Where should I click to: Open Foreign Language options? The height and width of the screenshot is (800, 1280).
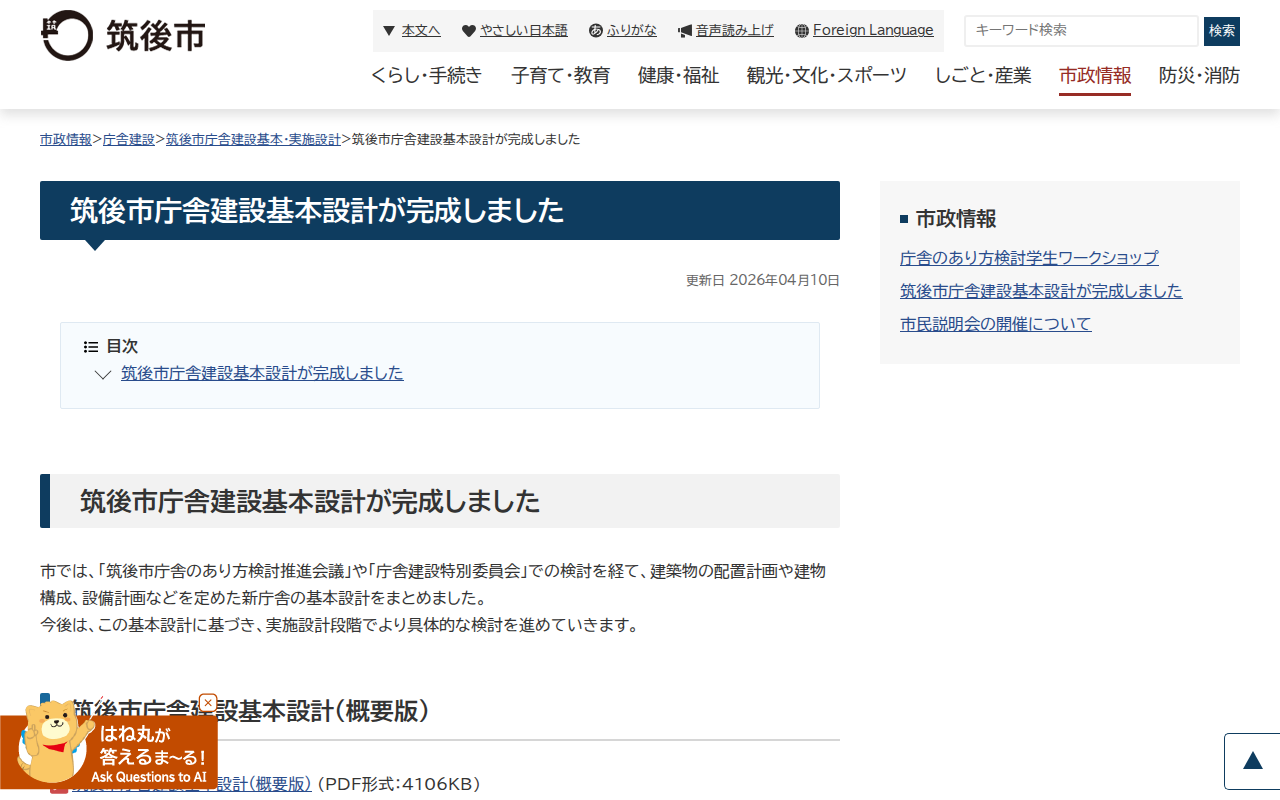873,30
